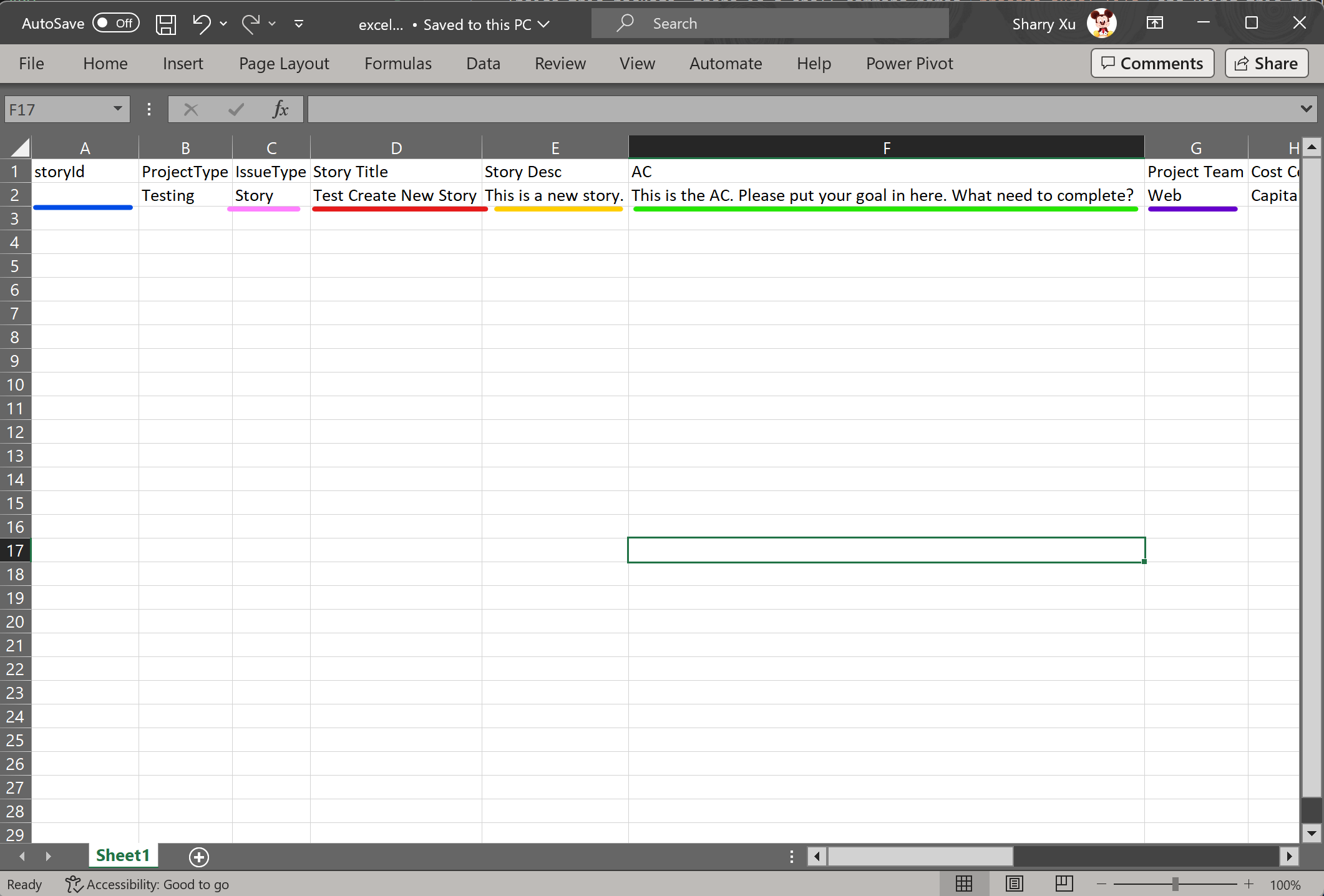This screenshot has height=896, width=1324.
Task: Switch to the Insert tab
Action: coord(183,64)
